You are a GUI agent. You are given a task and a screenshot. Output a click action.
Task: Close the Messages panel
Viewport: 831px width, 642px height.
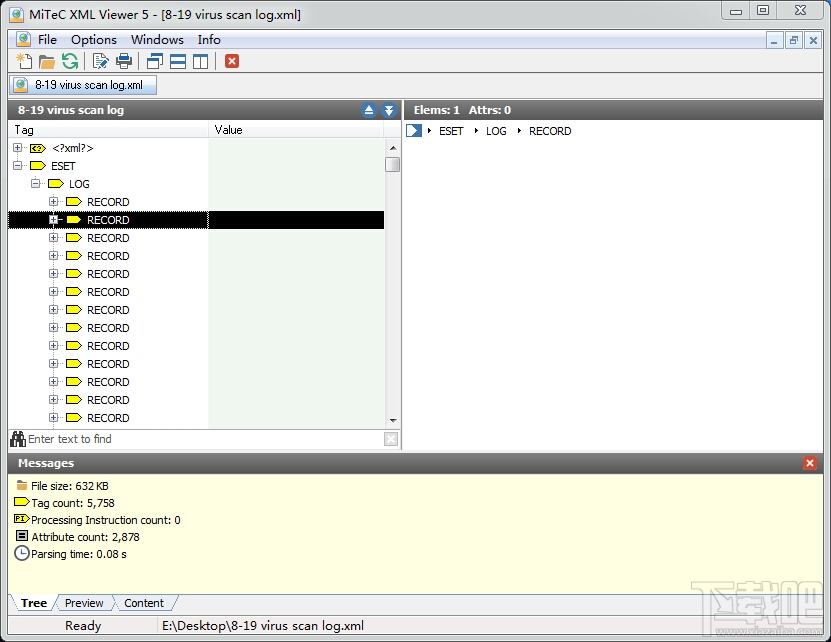tap(810, 463)
